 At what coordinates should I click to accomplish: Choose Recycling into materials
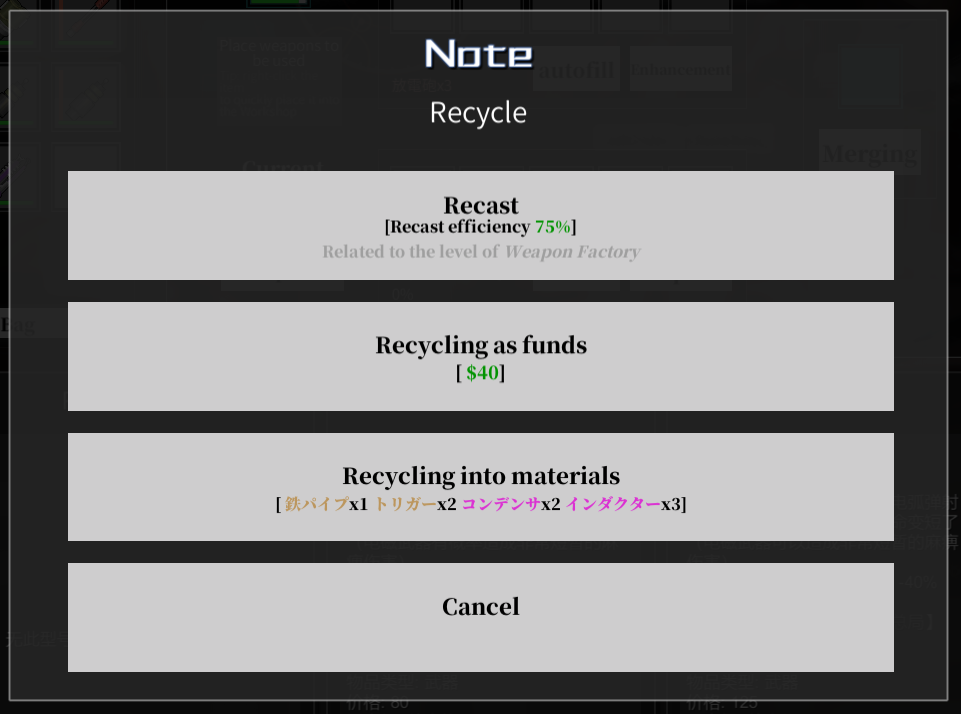point(480,487)
